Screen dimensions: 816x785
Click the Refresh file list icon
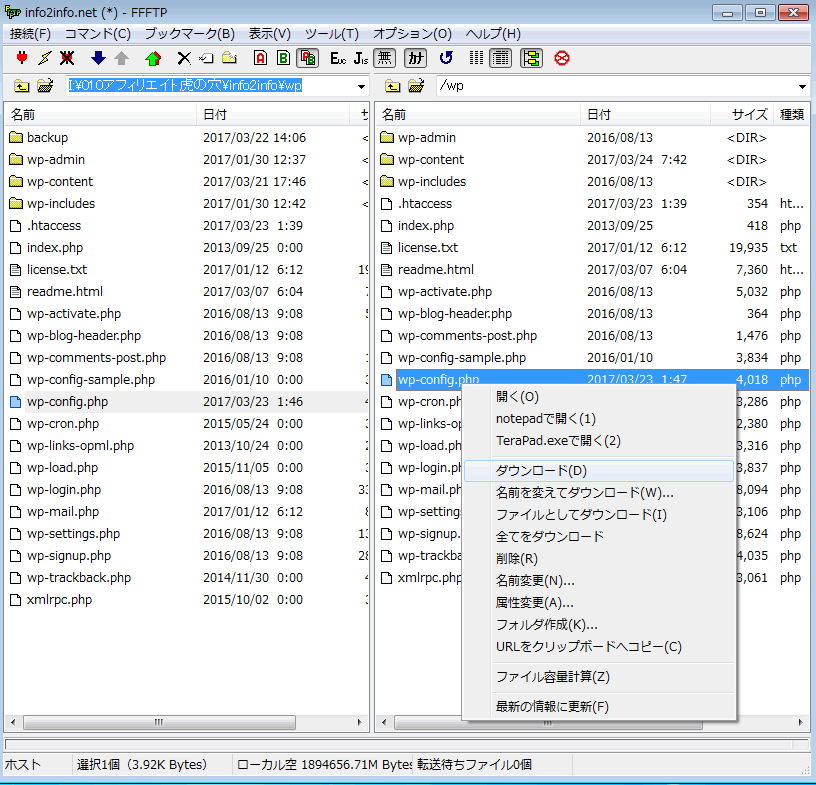(446, 58)
